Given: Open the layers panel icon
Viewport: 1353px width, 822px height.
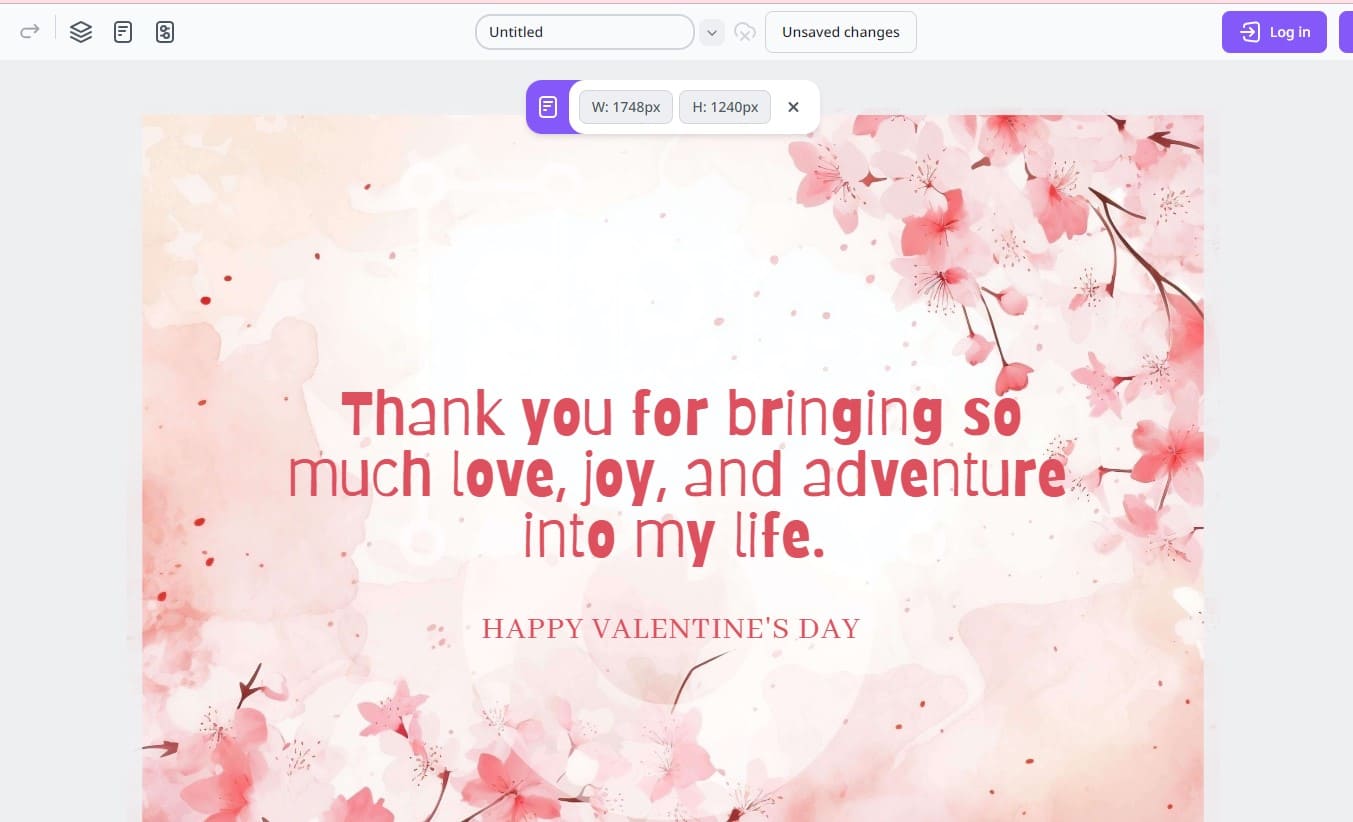Looking at the screenshot, I should [81, 32].
